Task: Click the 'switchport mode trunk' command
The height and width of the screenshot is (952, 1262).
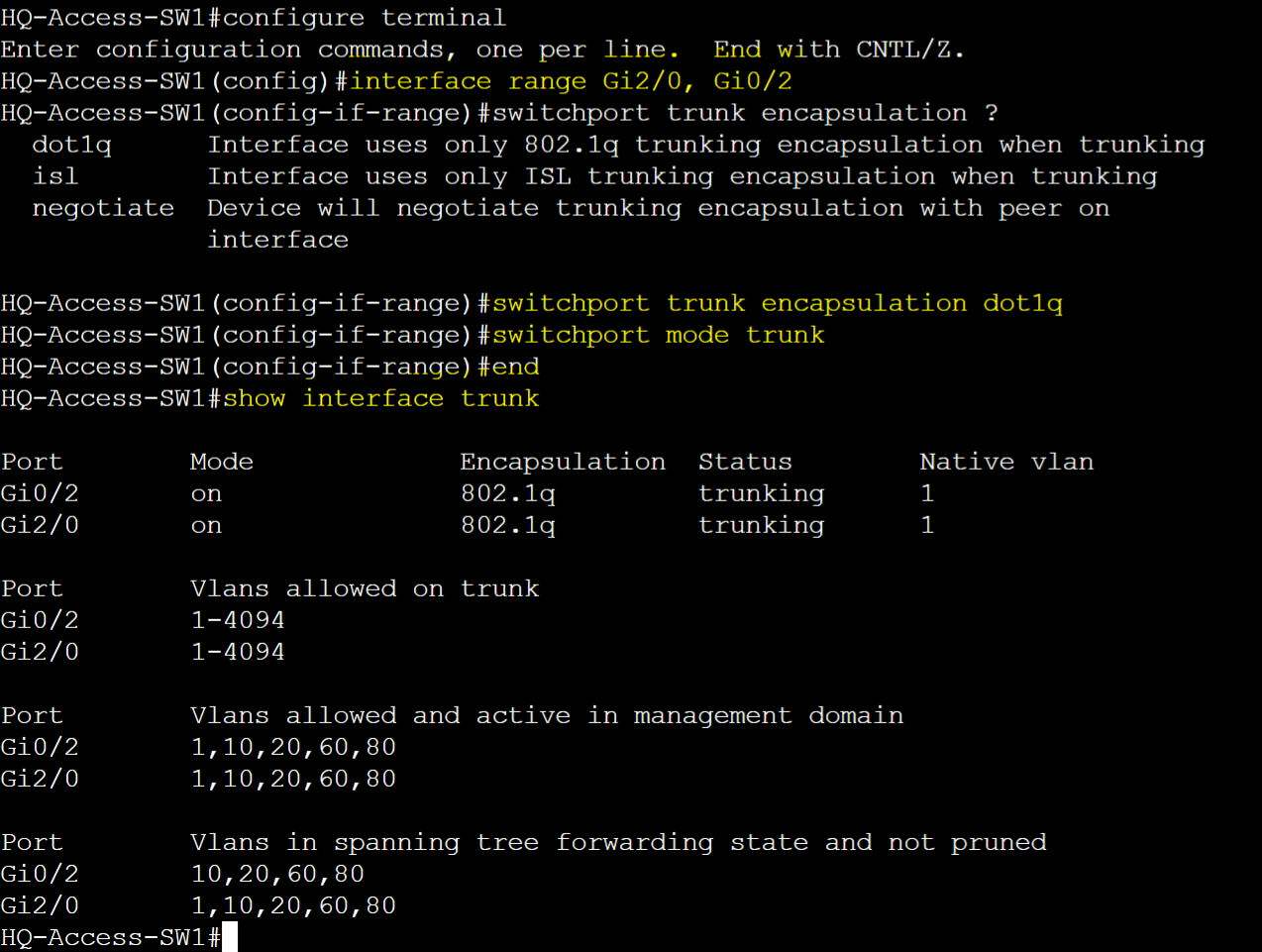Action: (659, 335)
